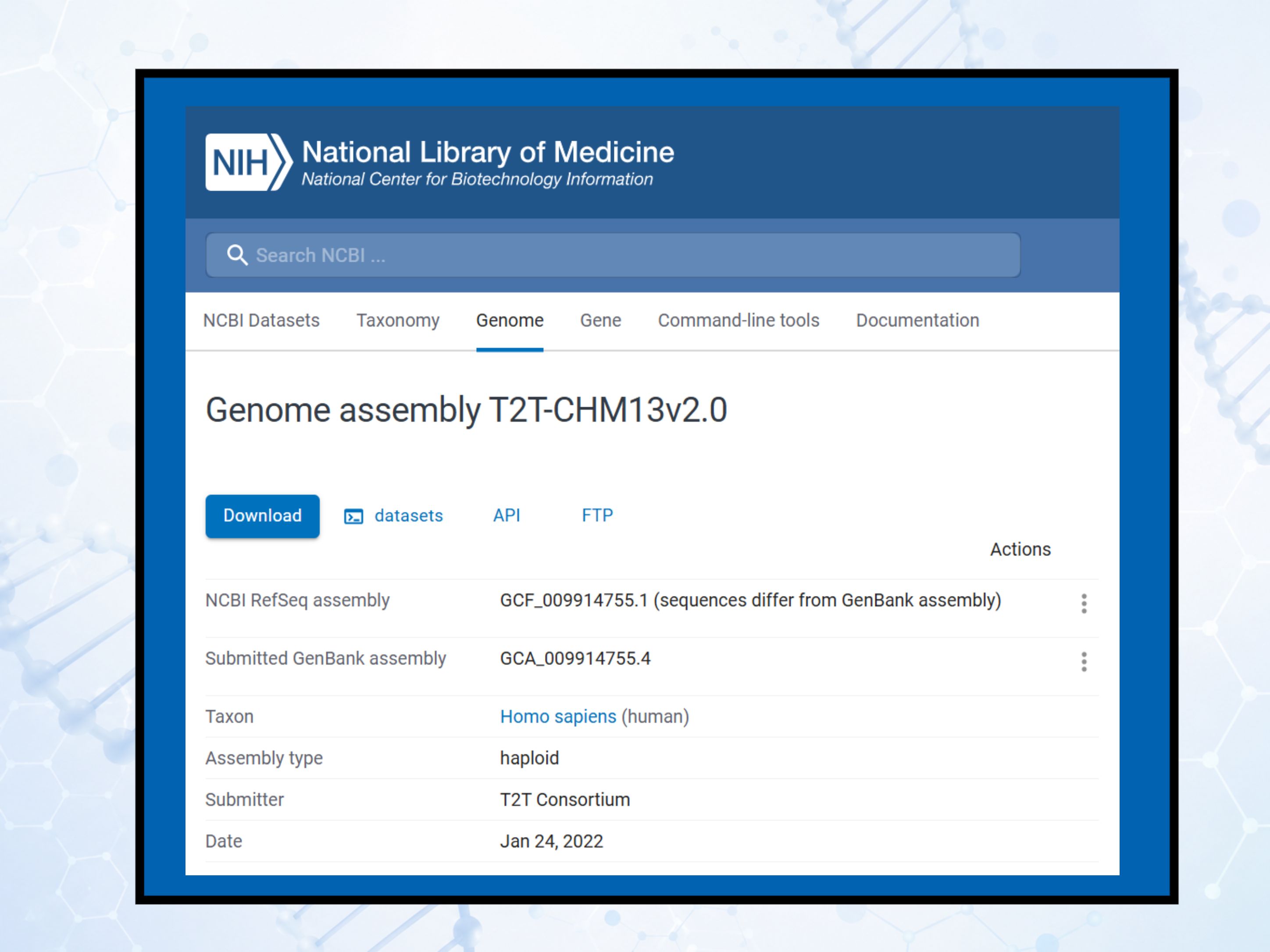Open the FTP link

(597, 515)
